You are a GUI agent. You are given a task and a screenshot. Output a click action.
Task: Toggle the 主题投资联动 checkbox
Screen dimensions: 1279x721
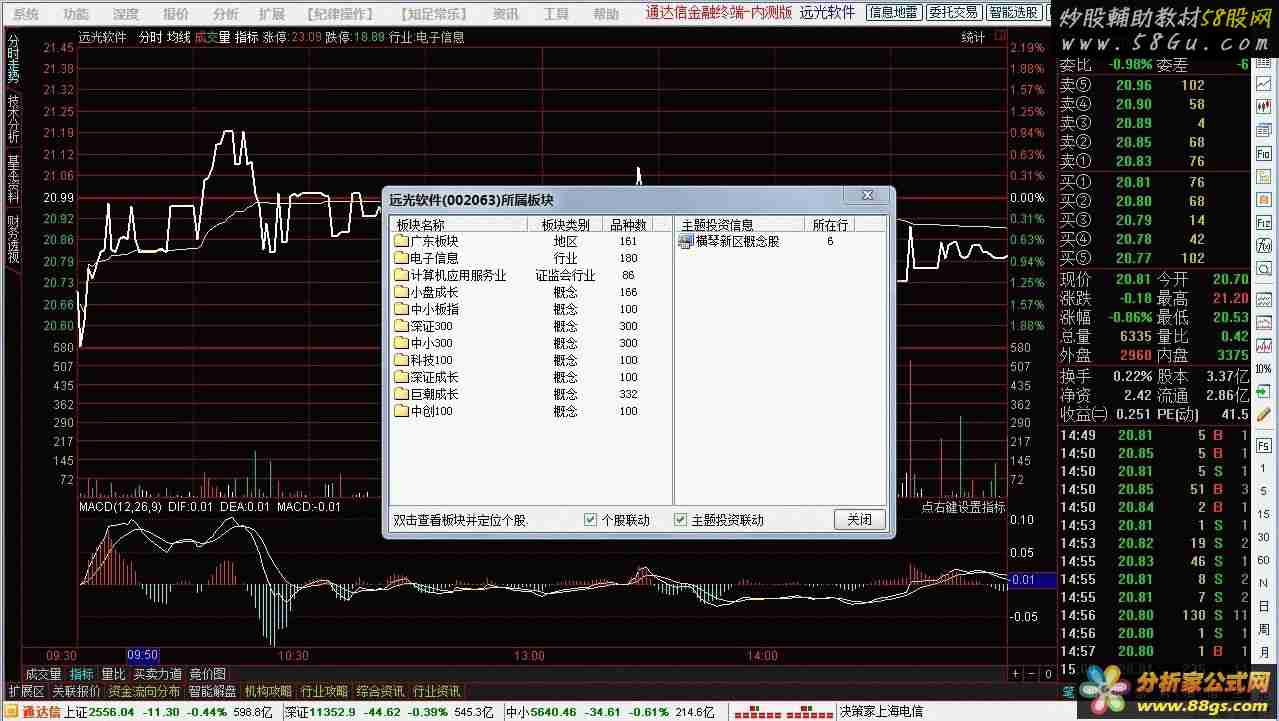tap(681, 520)
